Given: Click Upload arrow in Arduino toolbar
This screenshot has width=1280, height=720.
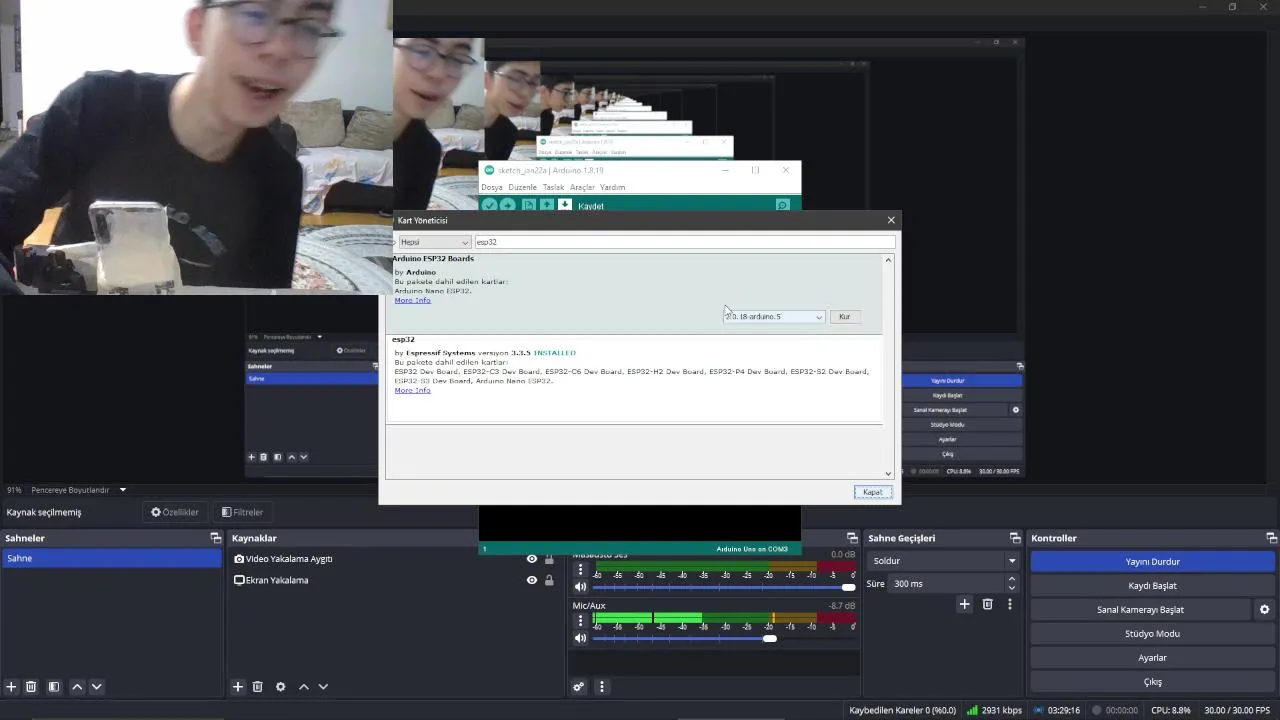Looking at the screenshot, I should point(508,205).
